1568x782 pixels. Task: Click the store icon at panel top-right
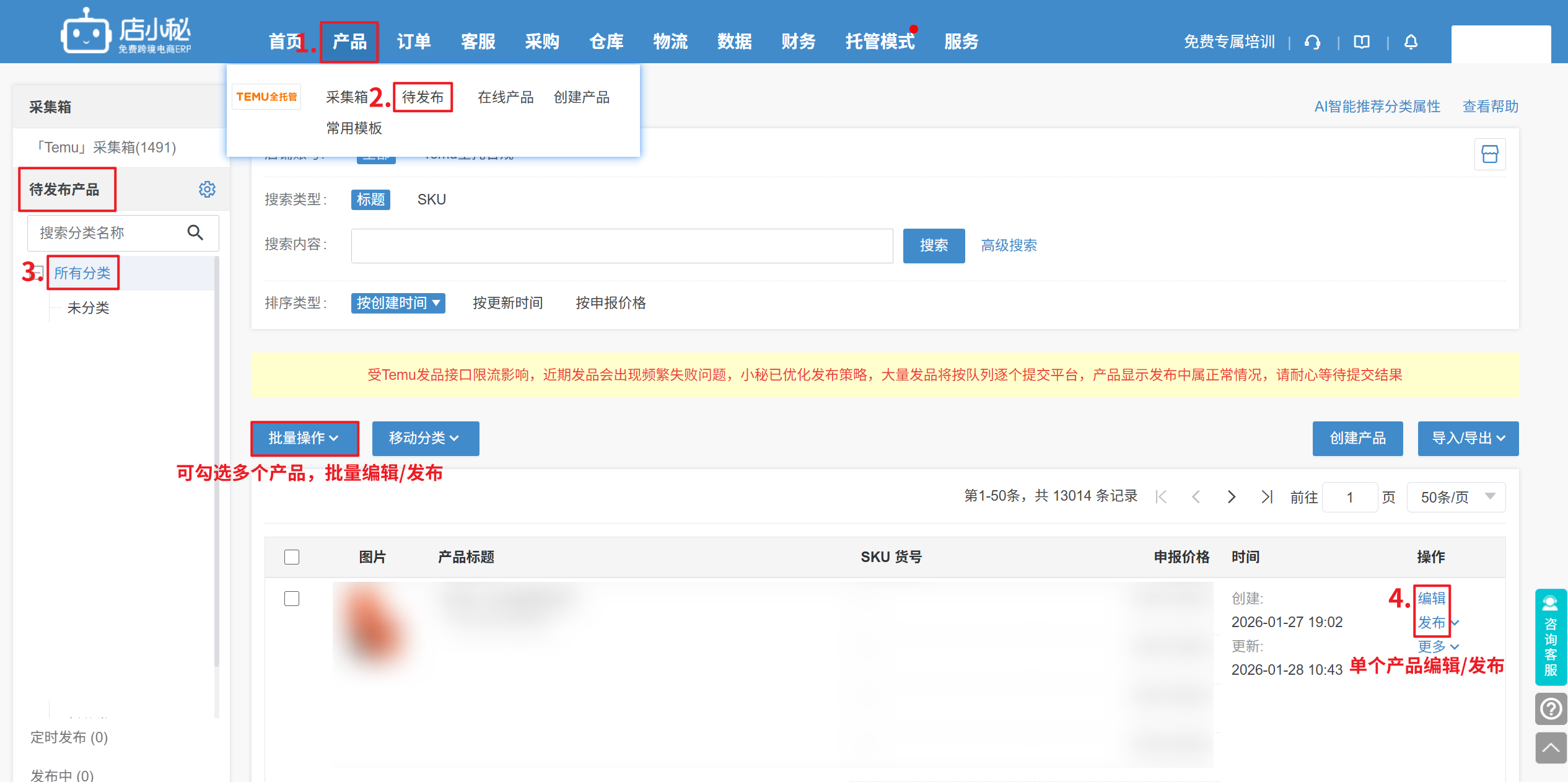click(x=1490, y=154)
